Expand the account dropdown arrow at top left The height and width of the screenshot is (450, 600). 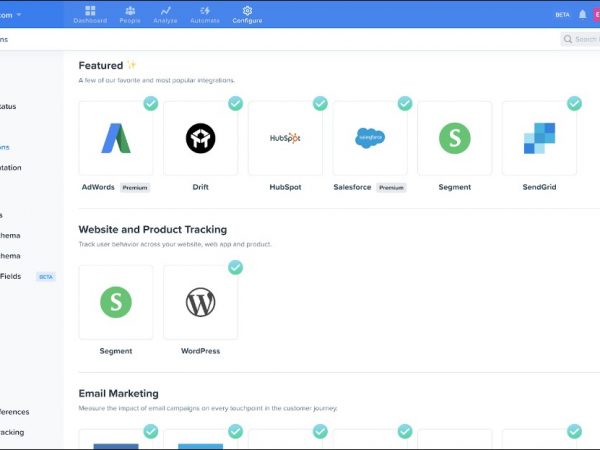pyautogui.click(x=18, y=14)
